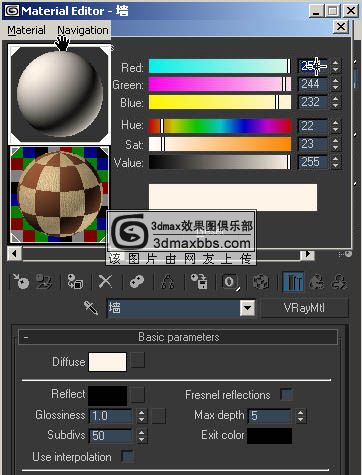The height and width of the screenshot is (475, 362).
Task: Click the Get Material icon
Action: (x=21, y=282)
